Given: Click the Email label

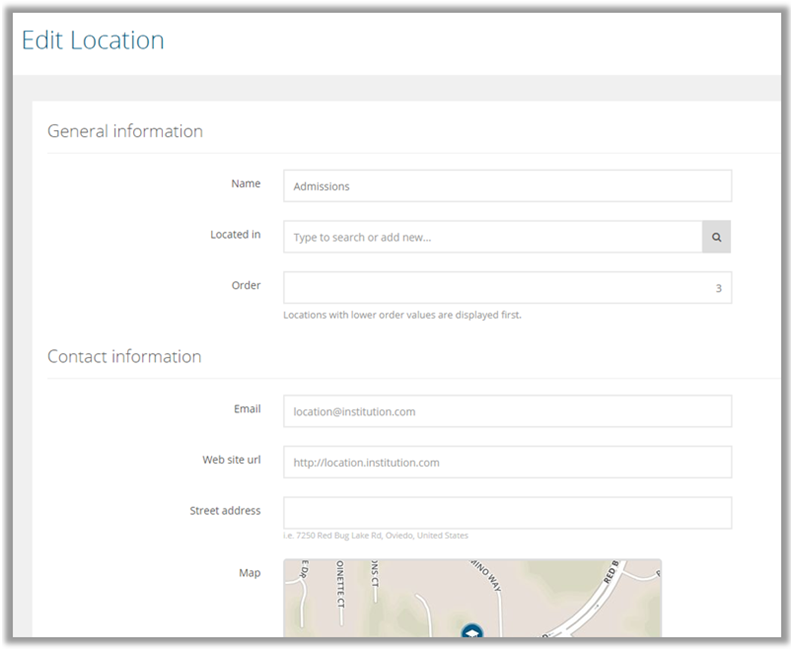Looking at the screenshot, I should coord(247,409).
